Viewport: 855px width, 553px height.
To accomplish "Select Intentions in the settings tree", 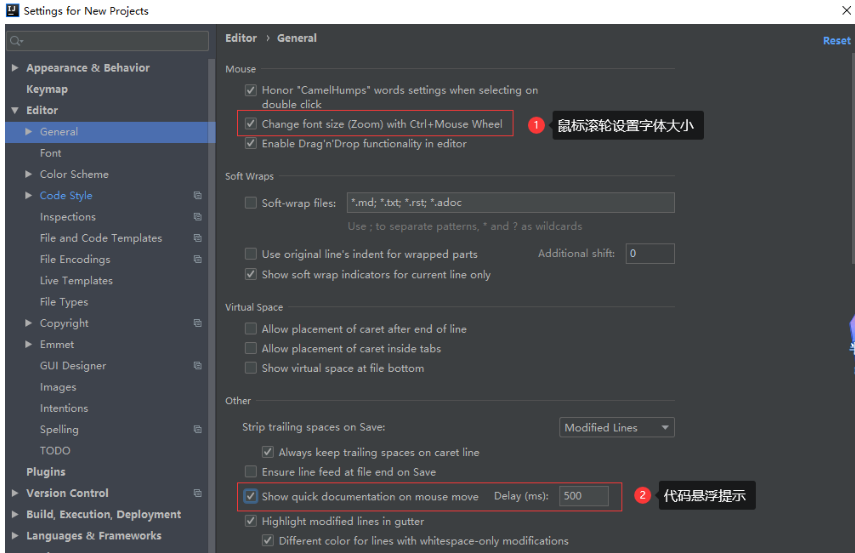I will [x=64, y=408].
